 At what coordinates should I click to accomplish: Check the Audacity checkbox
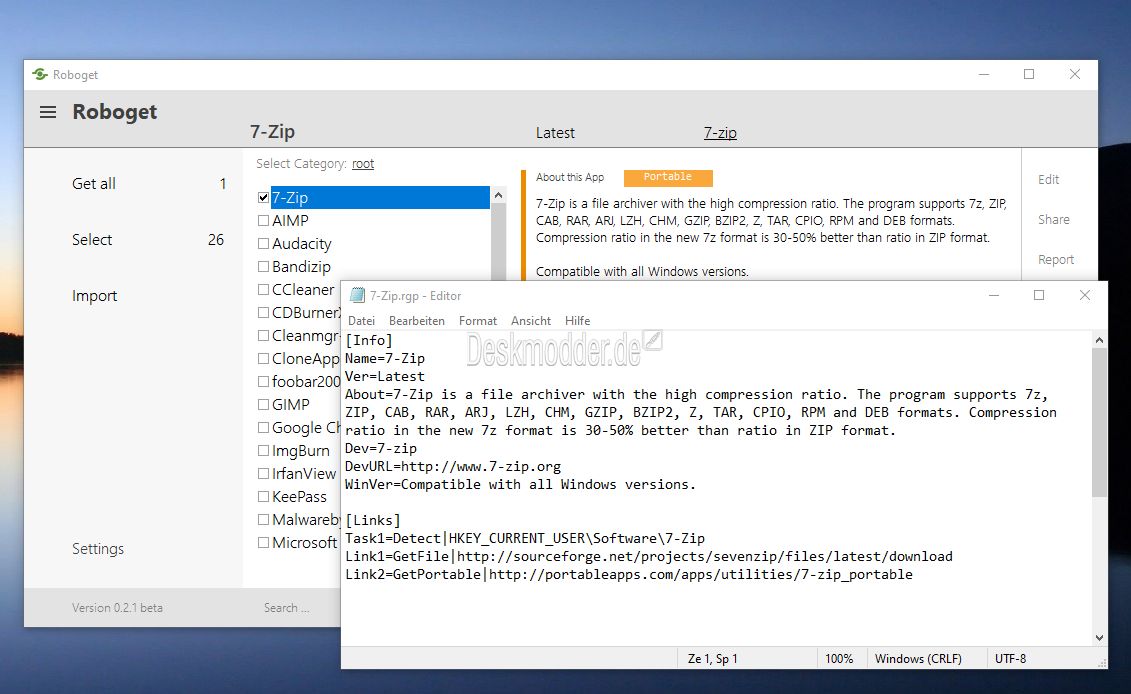[263, 244]
